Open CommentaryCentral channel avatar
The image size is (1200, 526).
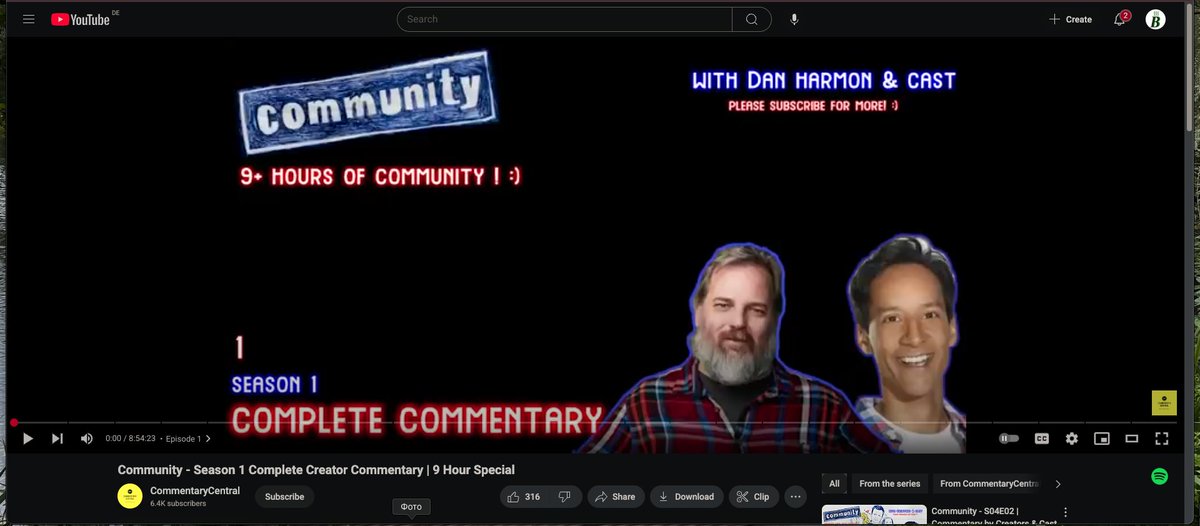tap(130, 496)
